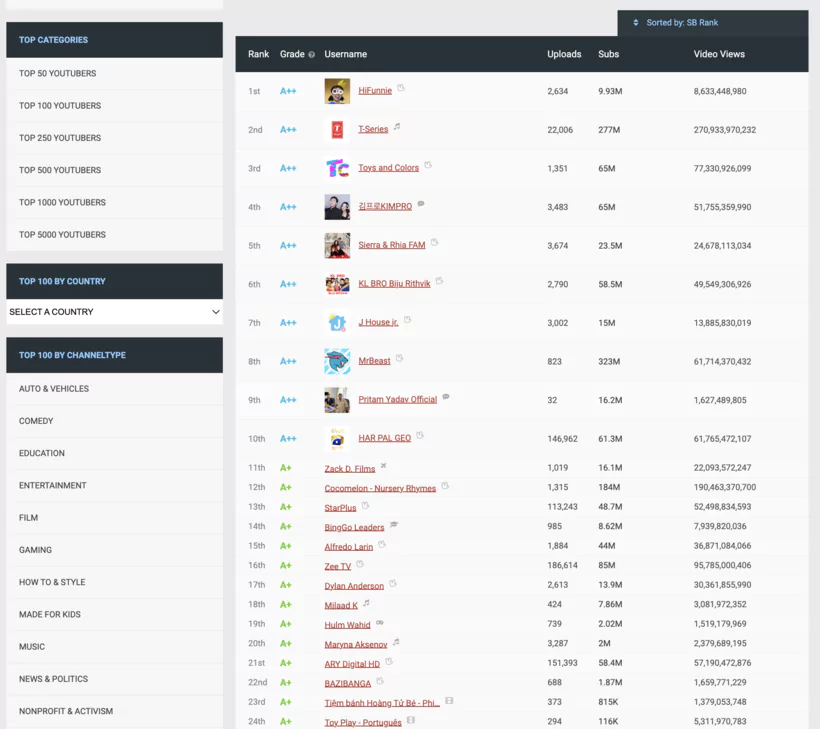Click the icon beside BingGo Leaders

click(394, 525)
